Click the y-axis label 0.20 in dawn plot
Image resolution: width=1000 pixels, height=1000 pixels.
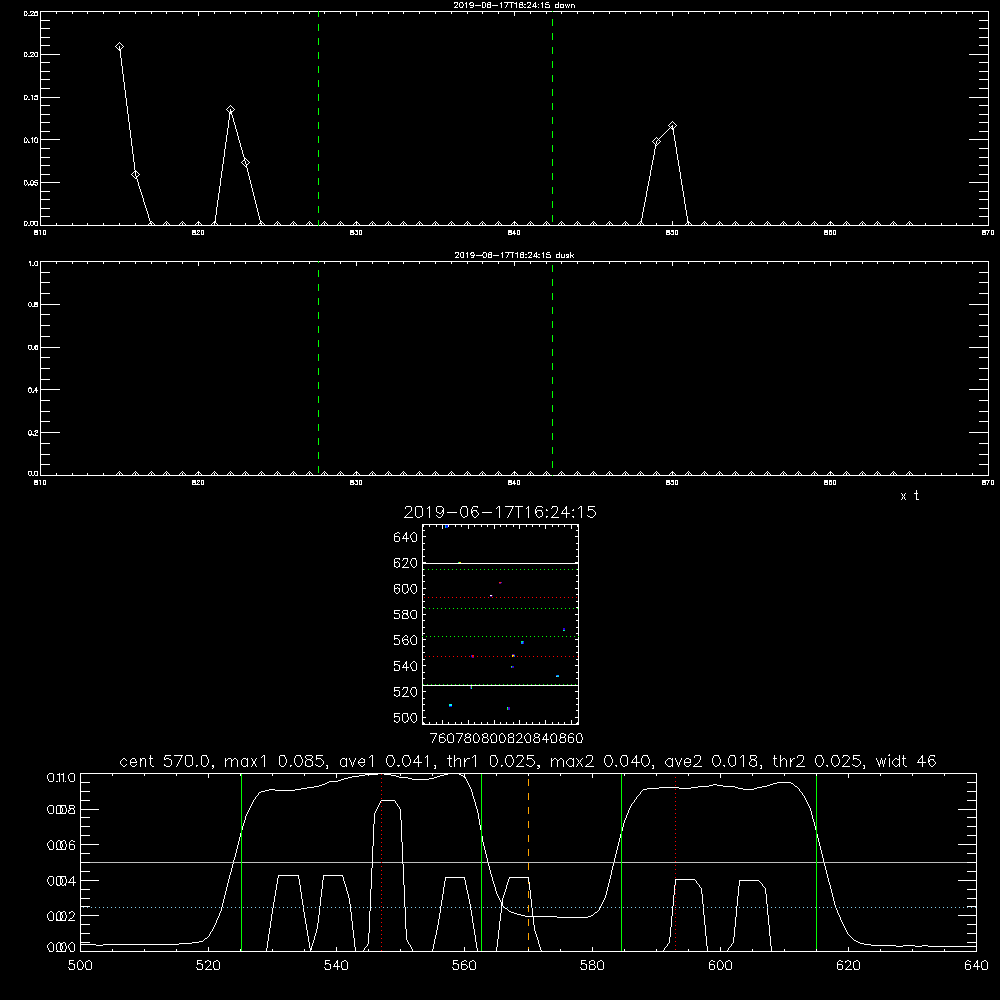(x=31, y=55)
